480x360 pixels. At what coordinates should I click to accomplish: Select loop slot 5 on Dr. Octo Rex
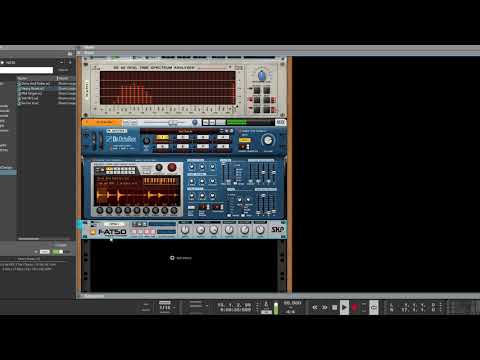pyautogui.click(x=162, y=146)
